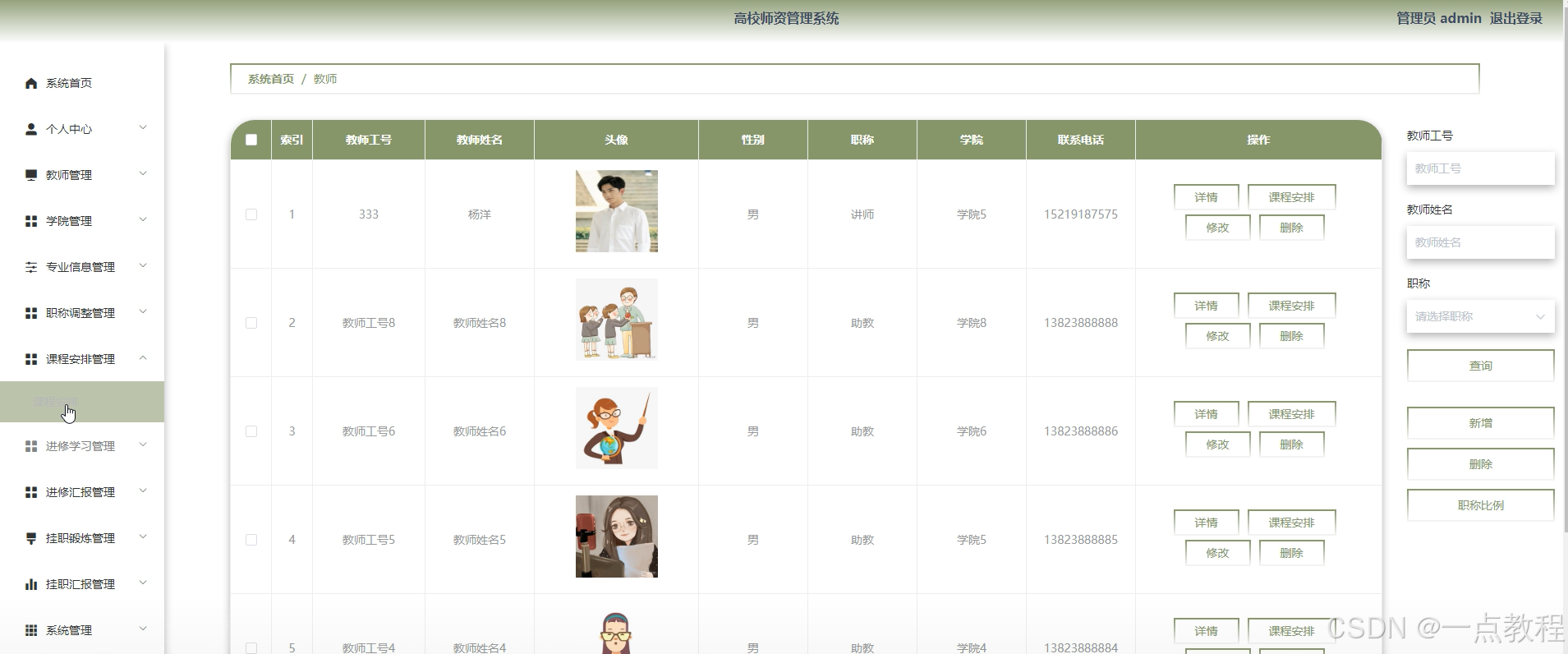Viewport: 1568px width, 654px height.
Task: Focus the 教师工号 search input
Action: tap(1480, 168)
